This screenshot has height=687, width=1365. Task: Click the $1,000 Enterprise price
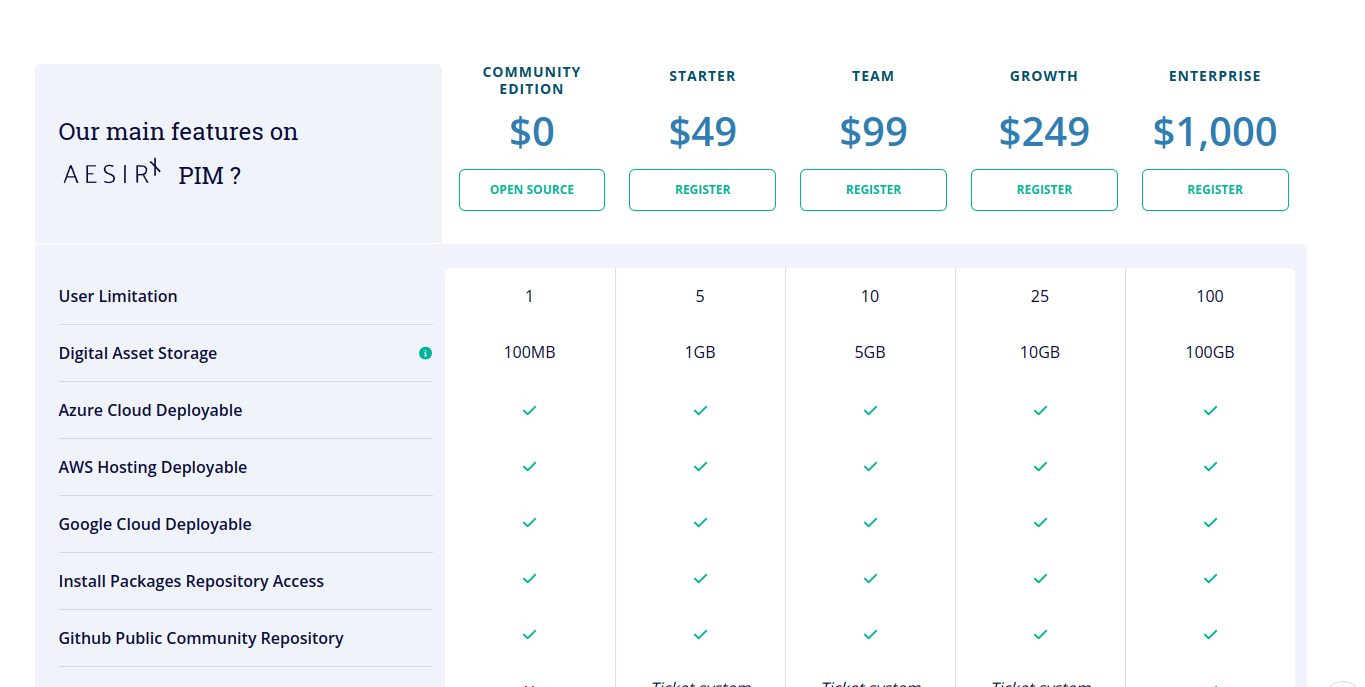(1215, 132)
